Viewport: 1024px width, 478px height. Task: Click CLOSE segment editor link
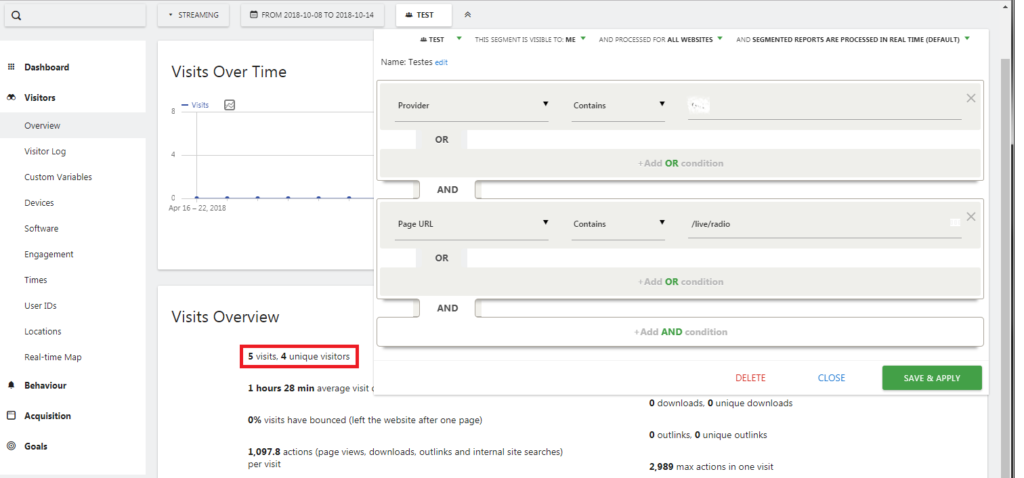[x=831, y=378]
